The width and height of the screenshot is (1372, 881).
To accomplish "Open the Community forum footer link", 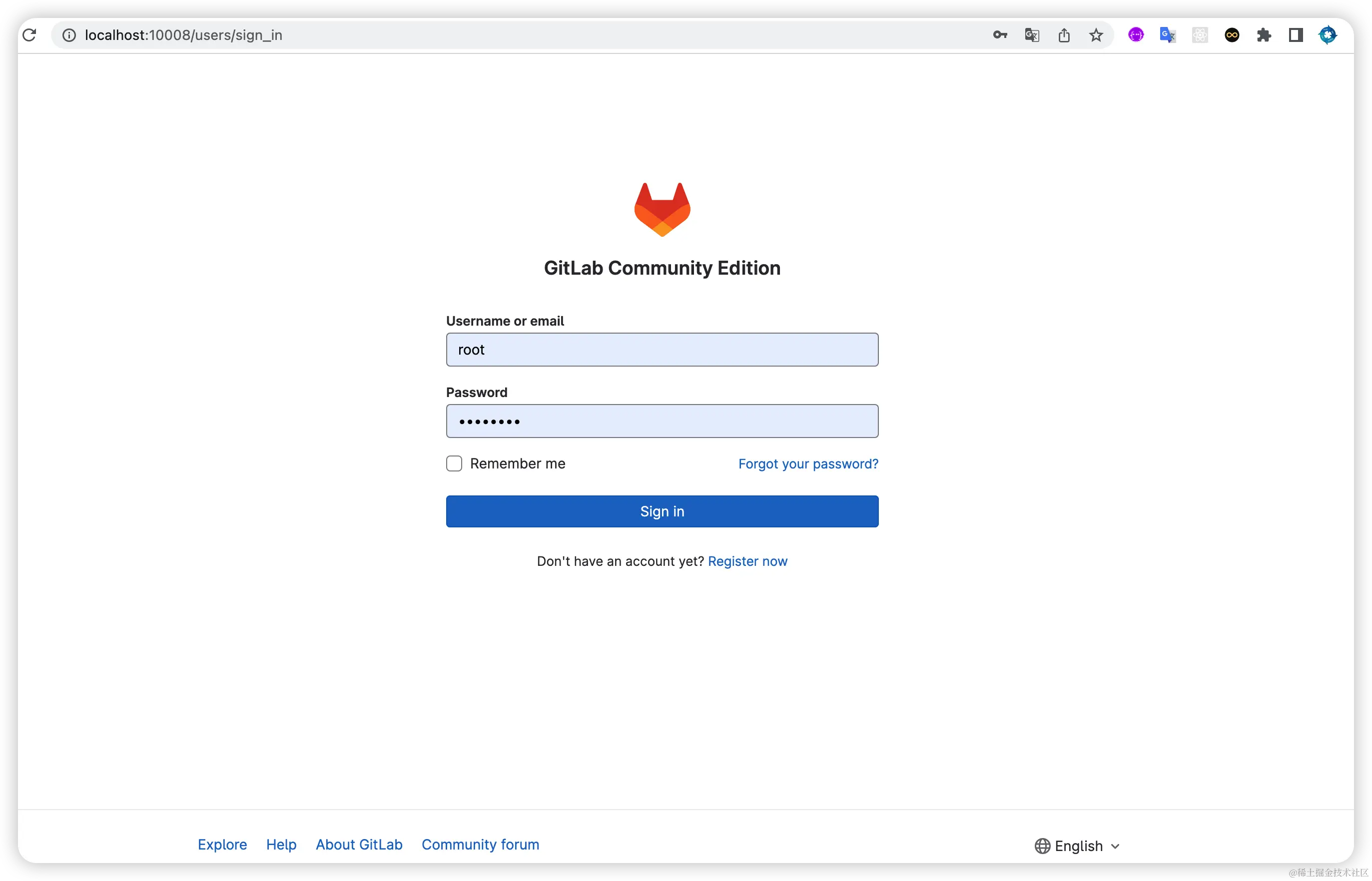I will [480, 845].
